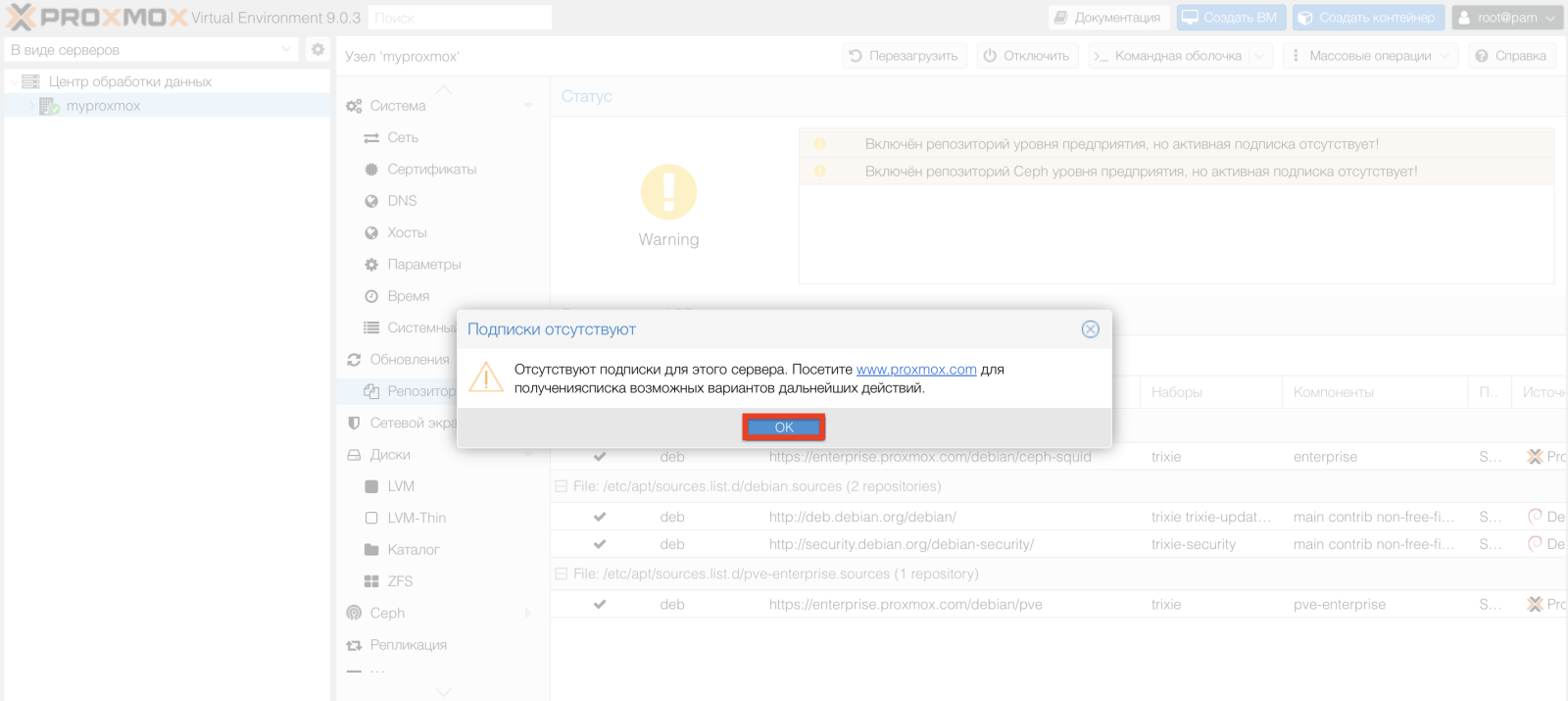Open the 'В виде серверов' view selector

click(x=151, y=49)
